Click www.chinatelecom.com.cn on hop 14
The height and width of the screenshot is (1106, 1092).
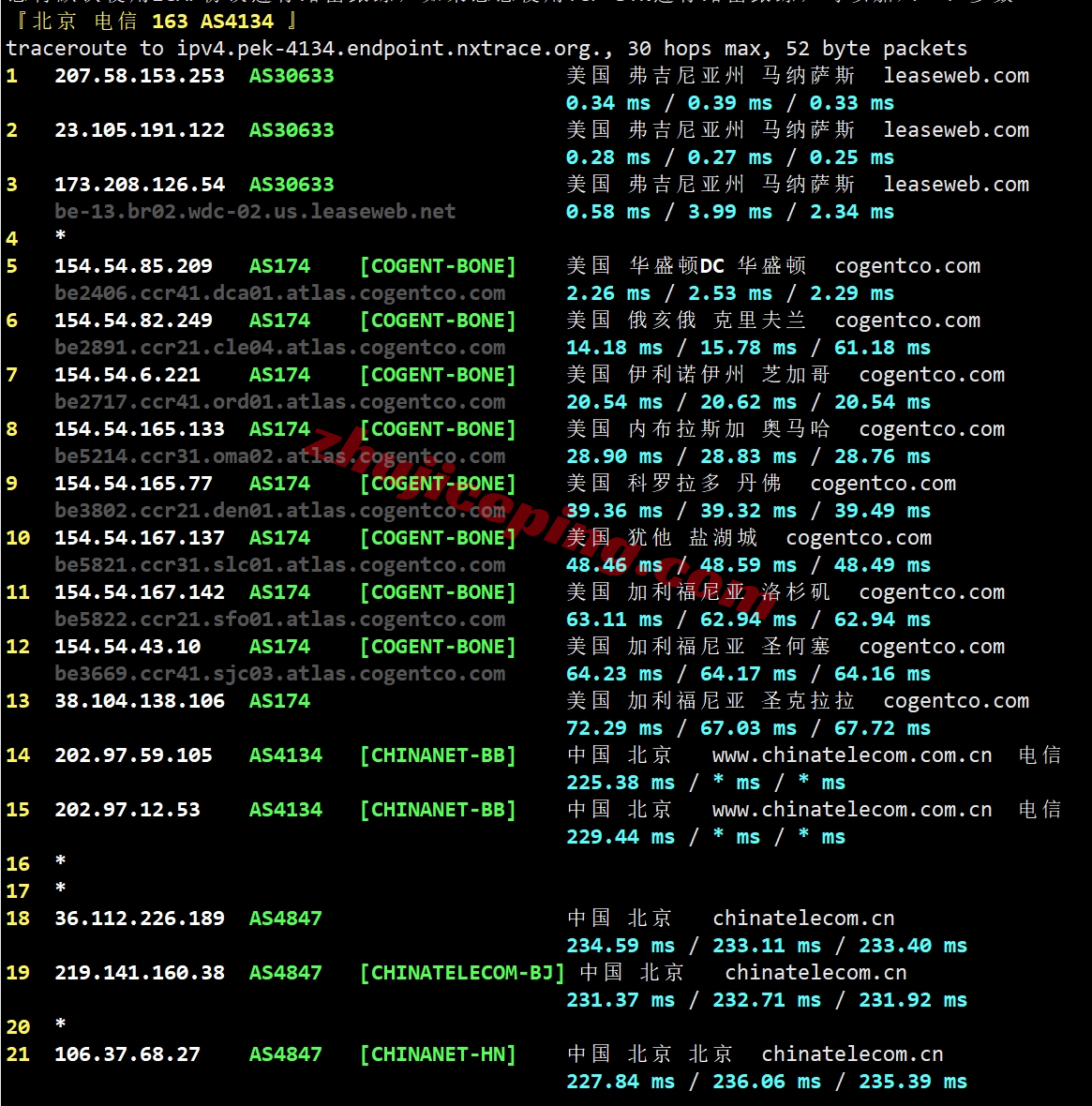tap(852, 755)
